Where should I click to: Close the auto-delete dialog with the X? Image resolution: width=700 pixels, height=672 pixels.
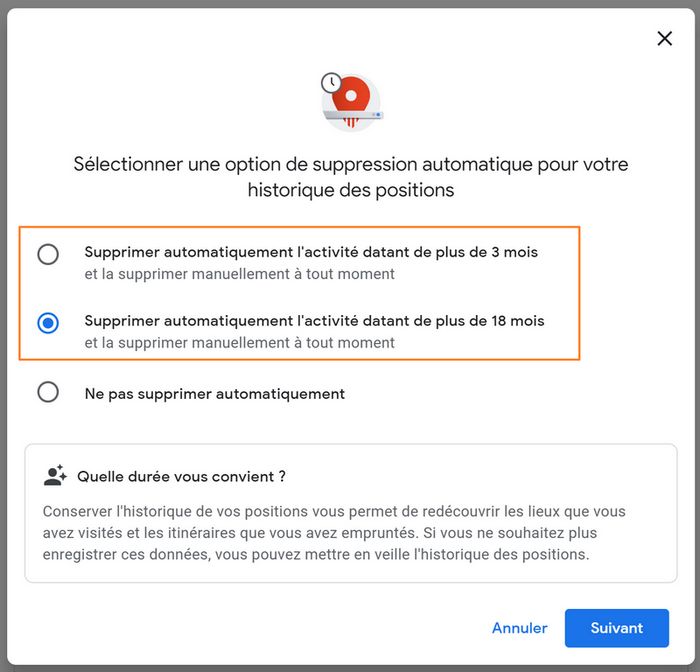664,39
